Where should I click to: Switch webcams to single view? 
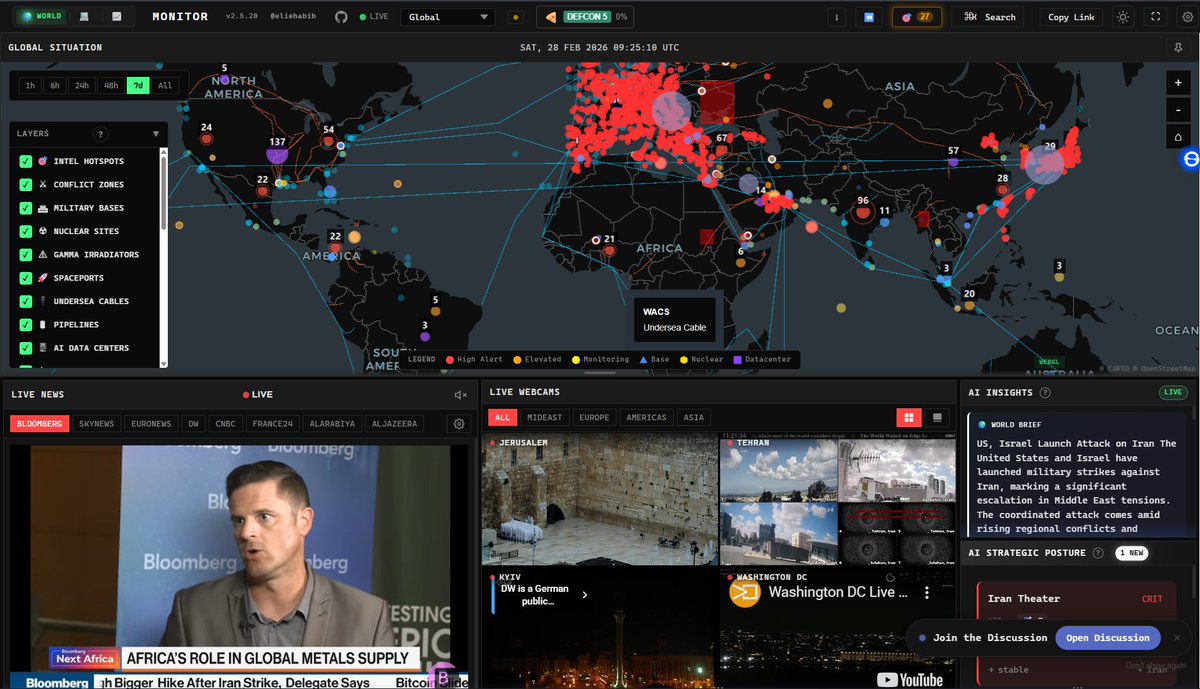[x=937, y=417]
